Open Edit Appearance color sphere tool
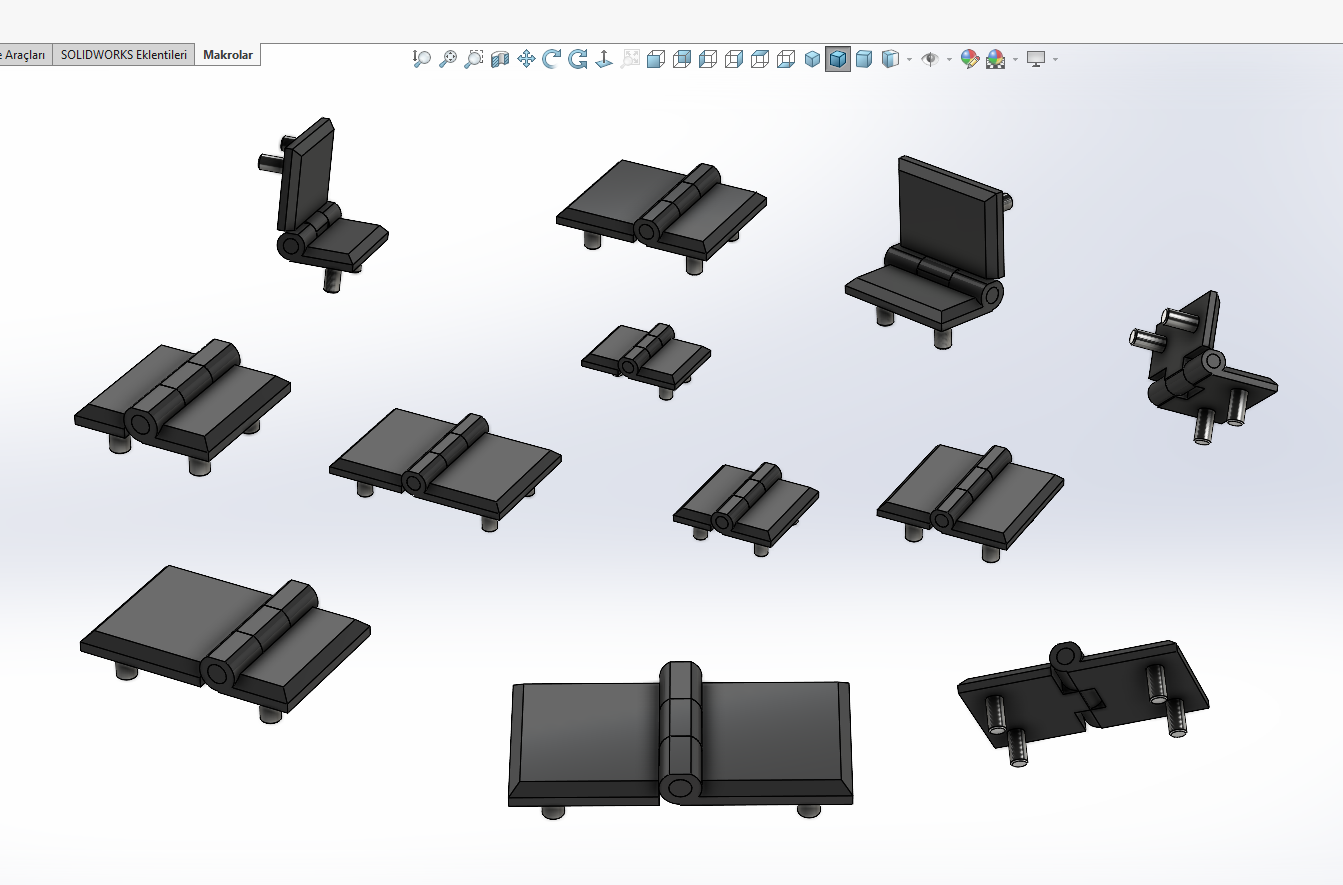 click(x=969, y=59)
